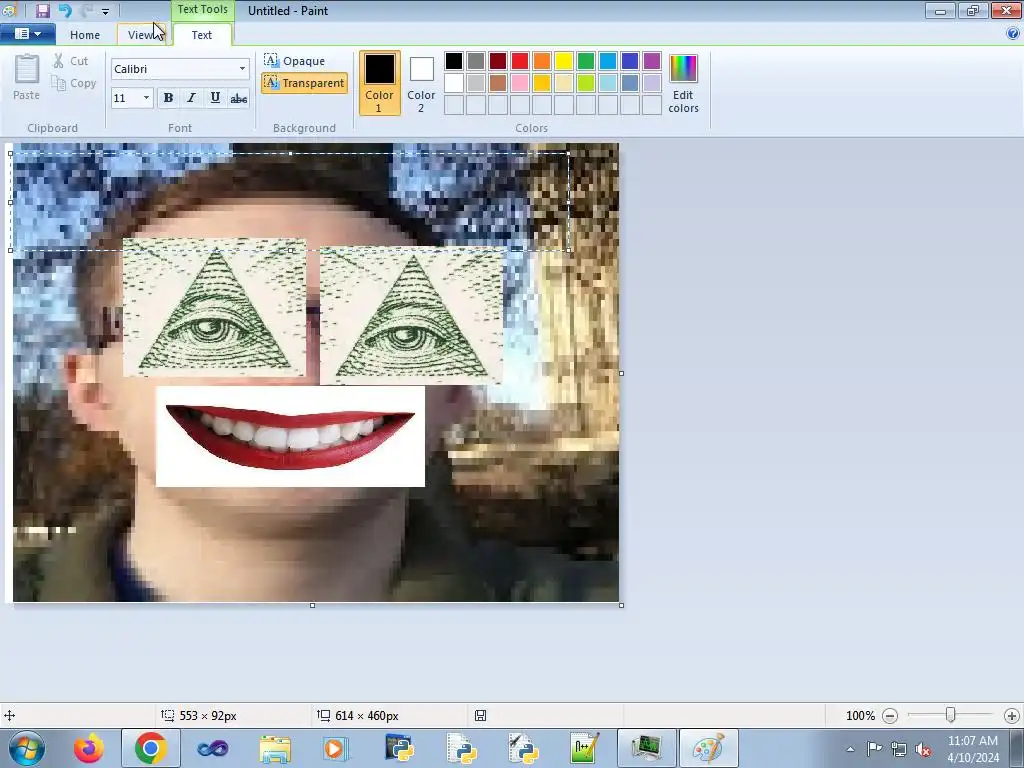Select the Color 1 foreground box
Viewport: 1024px width, 768px height.
(379, 83)
